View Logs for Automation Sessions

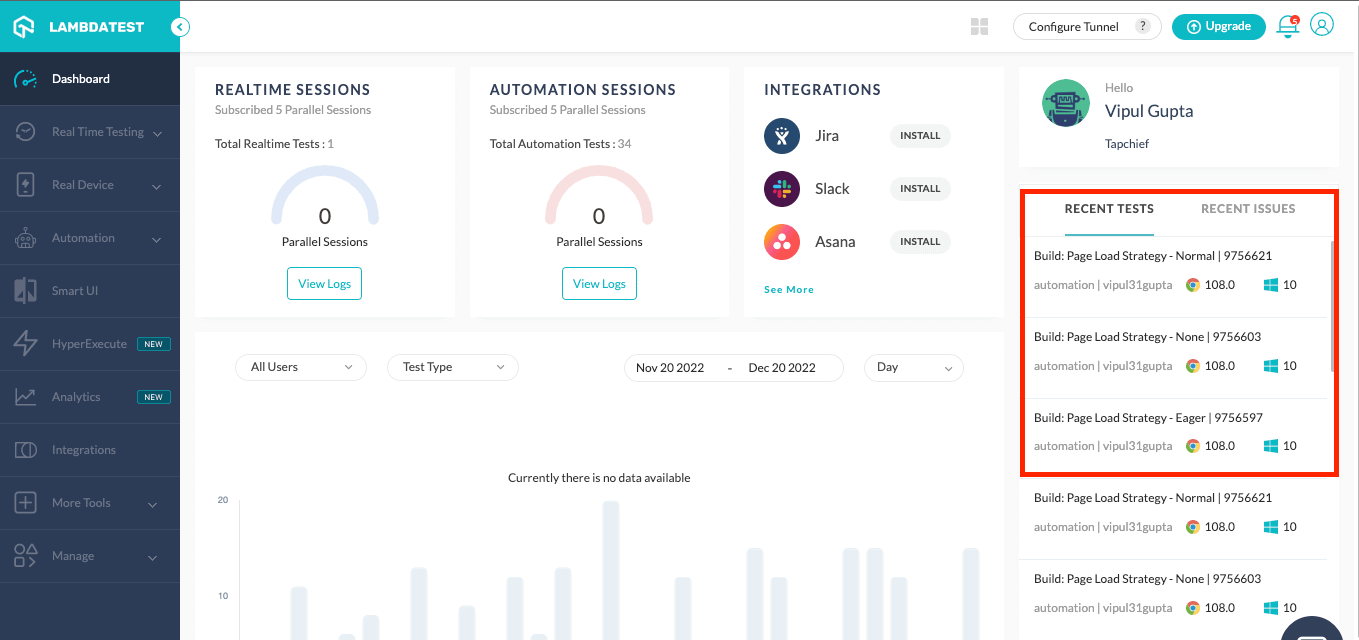pyautogui.click(x=599, y=284)
